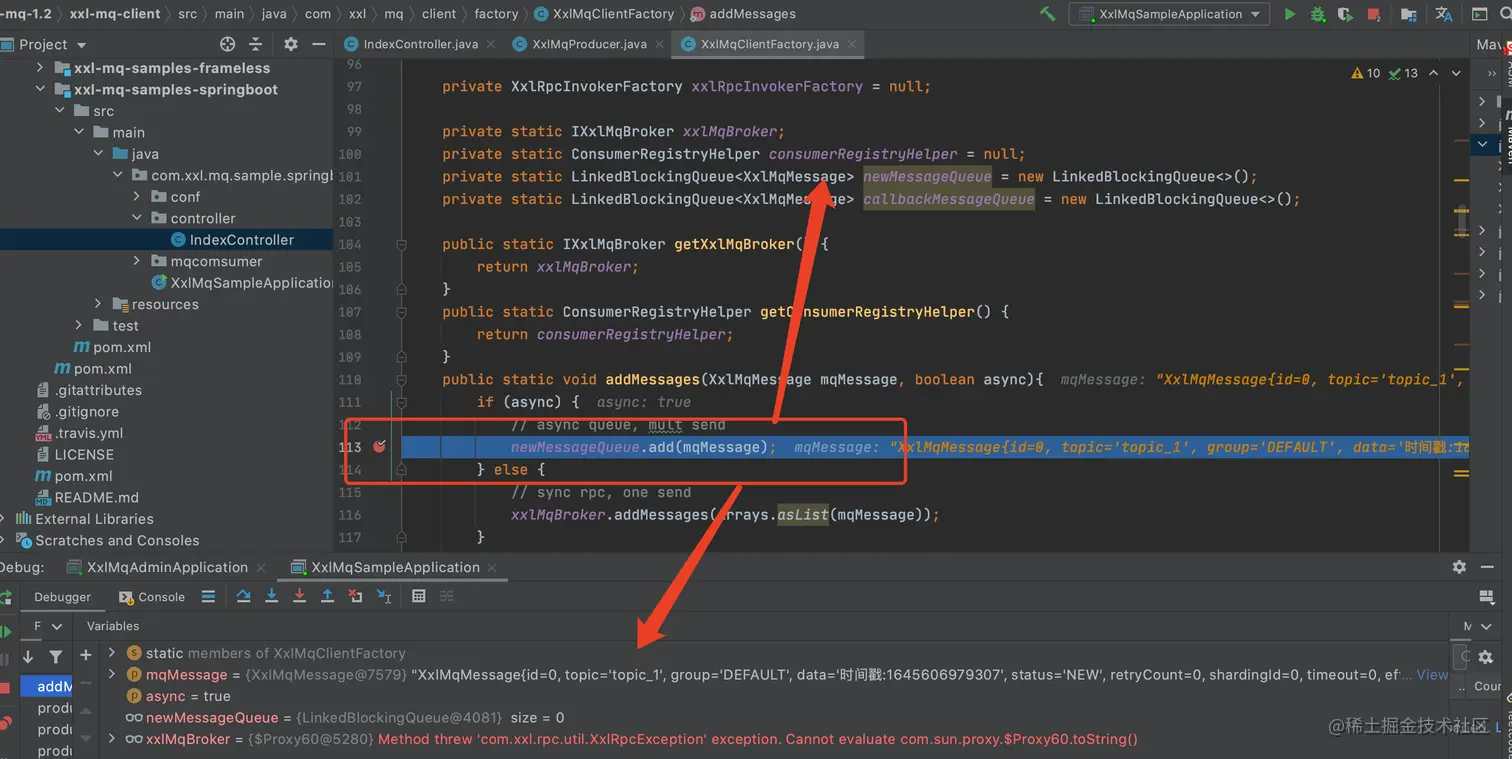Expand the conf package folder
The height and width of the screenshot is (759, 1512).
coord(138,197)
